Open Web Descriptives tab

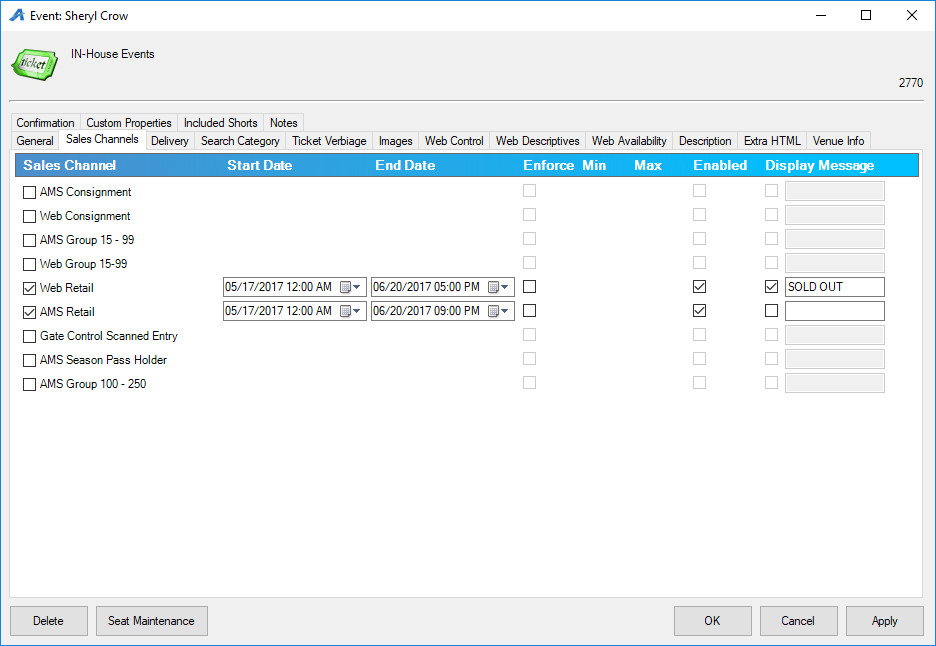point(537,141)
